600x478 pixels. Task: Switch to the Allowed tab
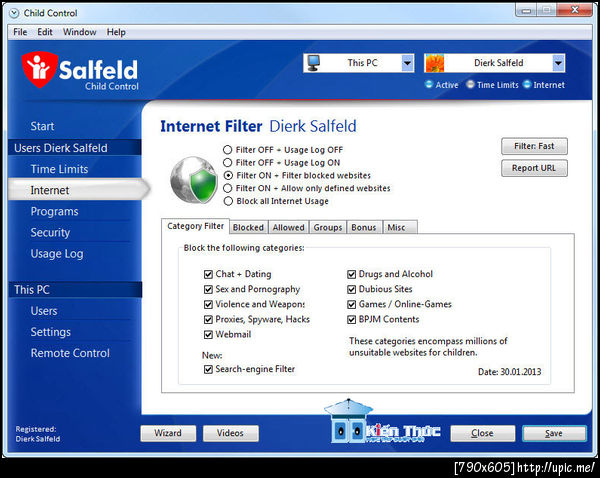pos(289,227)
